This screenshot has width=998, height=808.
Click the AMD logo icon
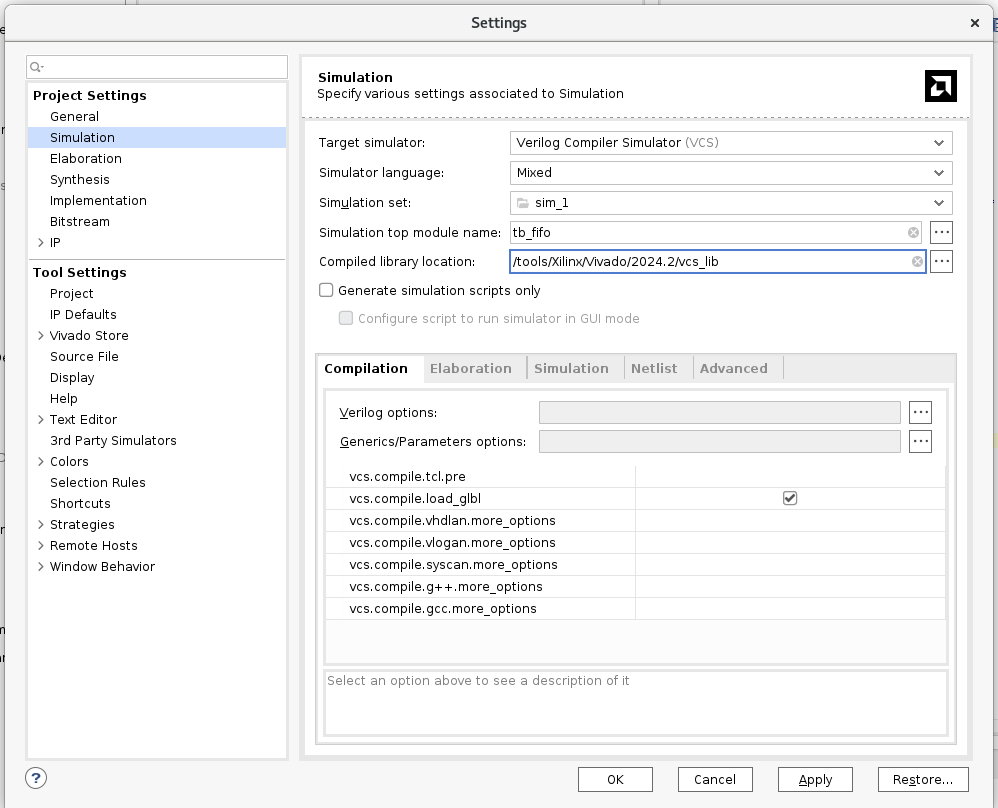[x=940, y=86]
